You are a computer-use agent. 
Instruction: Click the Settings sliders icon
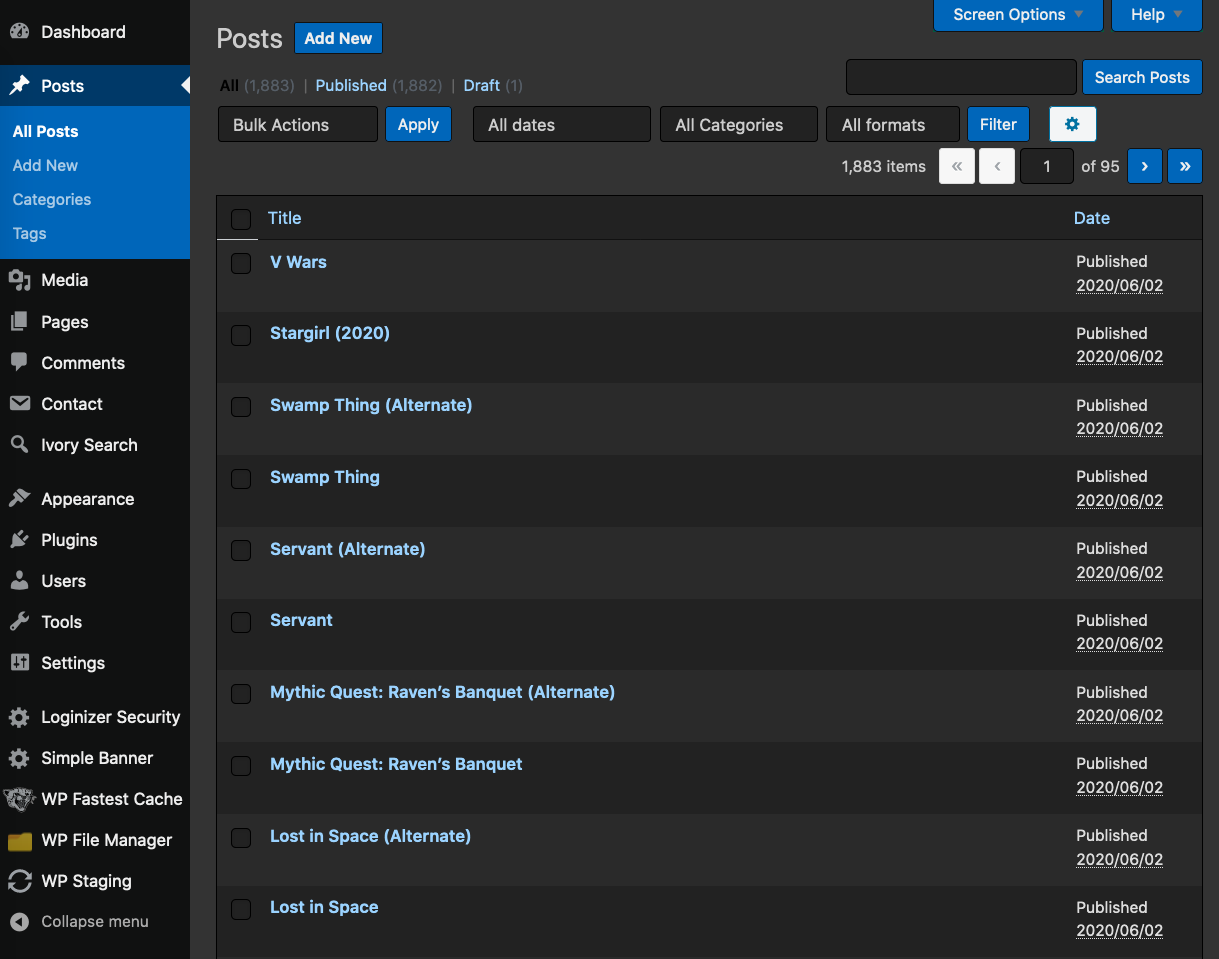(19, 663)
